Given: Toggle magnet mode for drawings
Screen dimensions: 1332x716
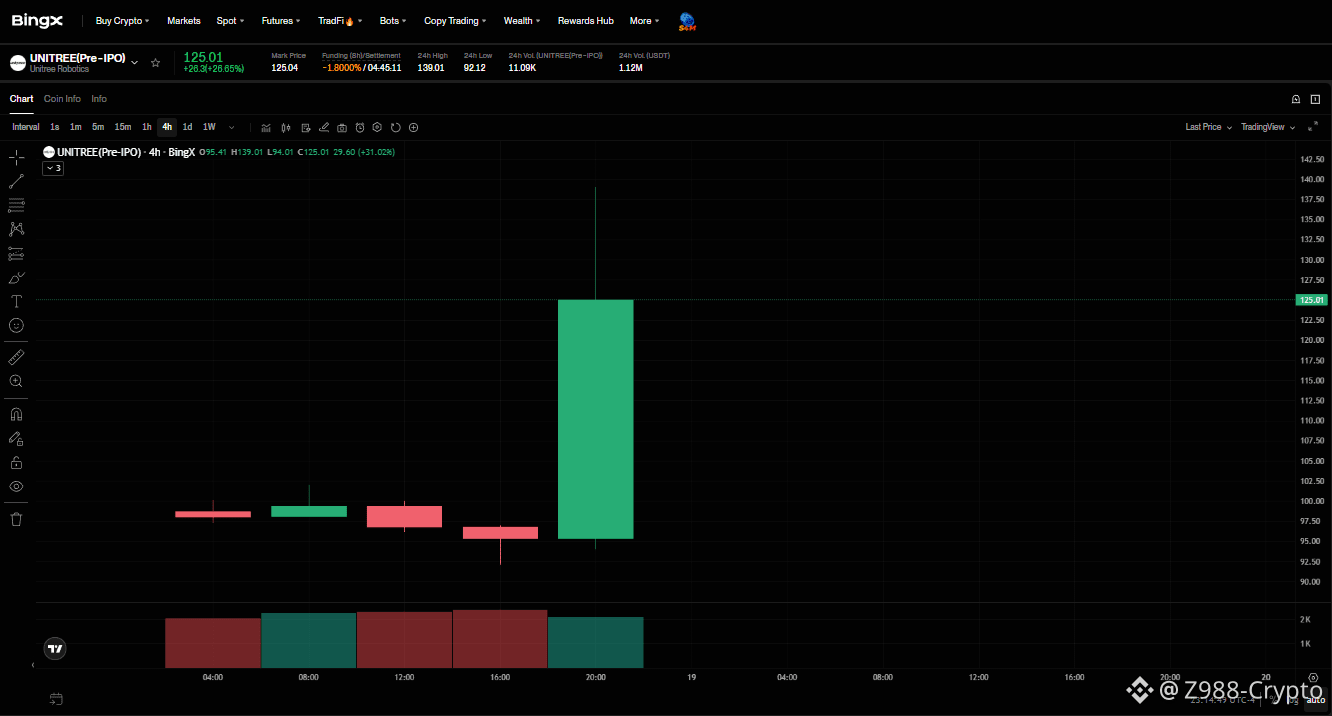Looking at the screenshot, I should pyautogui.click(x=16, y=414).
